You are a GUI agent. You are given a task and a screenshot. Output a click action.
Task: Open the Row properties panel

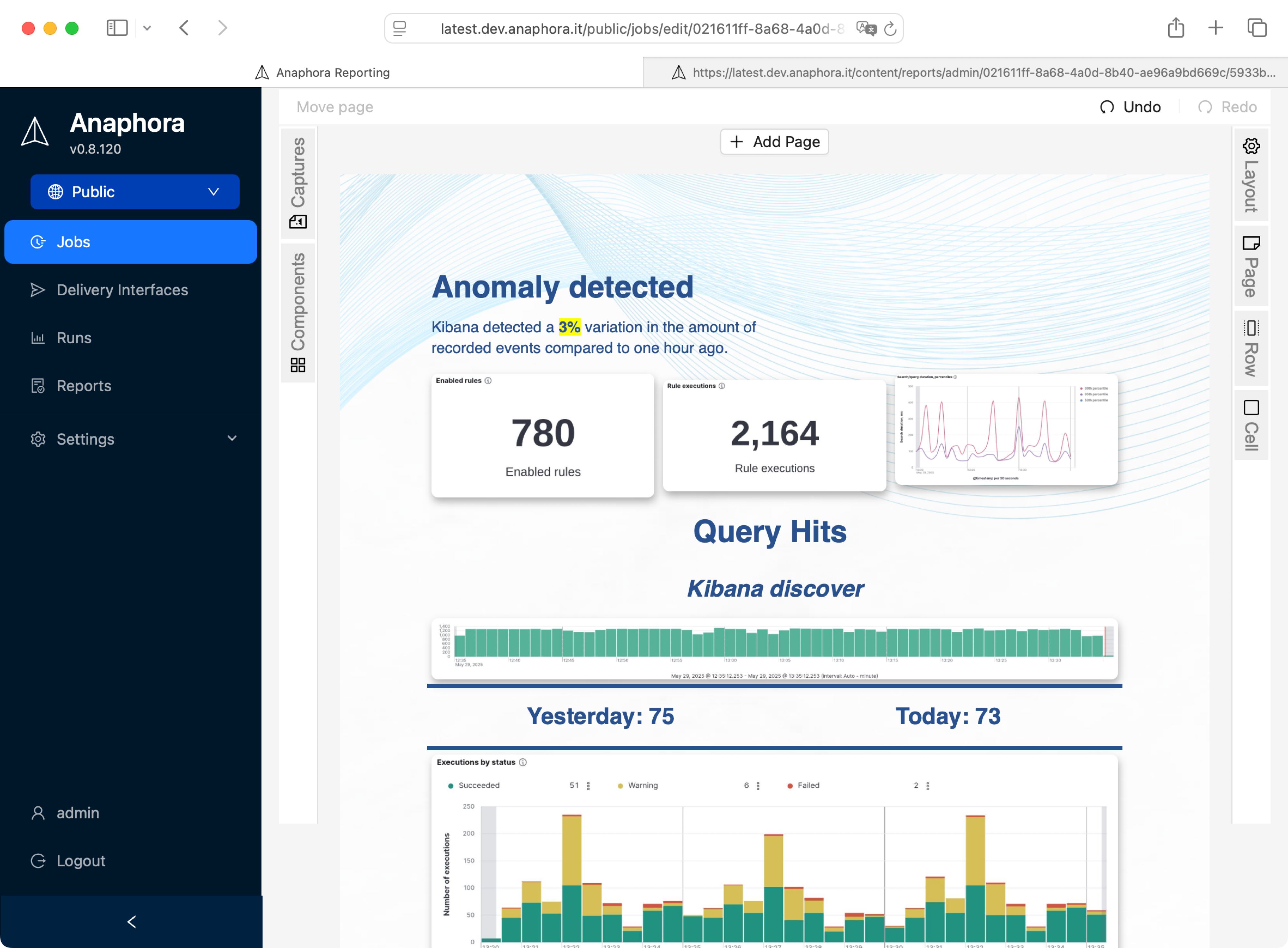pyautogui.click(x=1251, y=348)
